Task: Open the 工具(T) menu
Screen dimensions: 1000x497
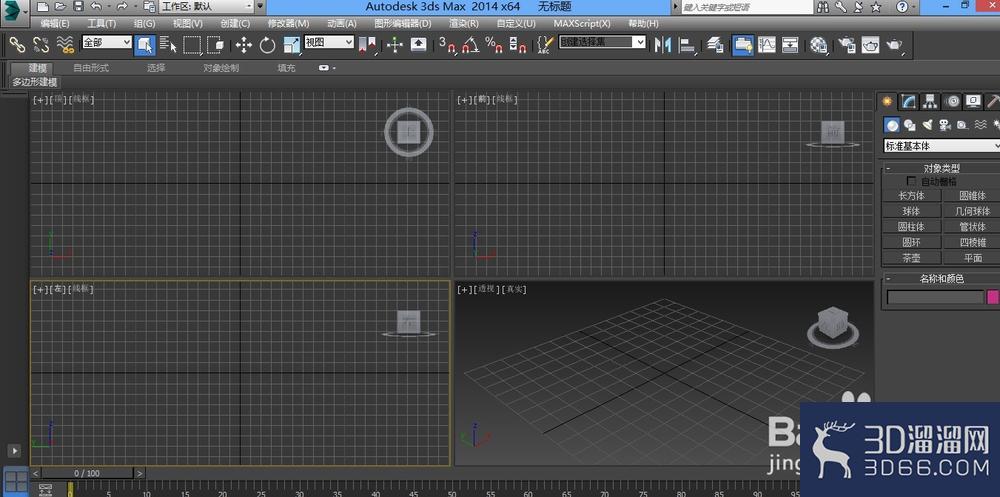Action: (101, 24)
